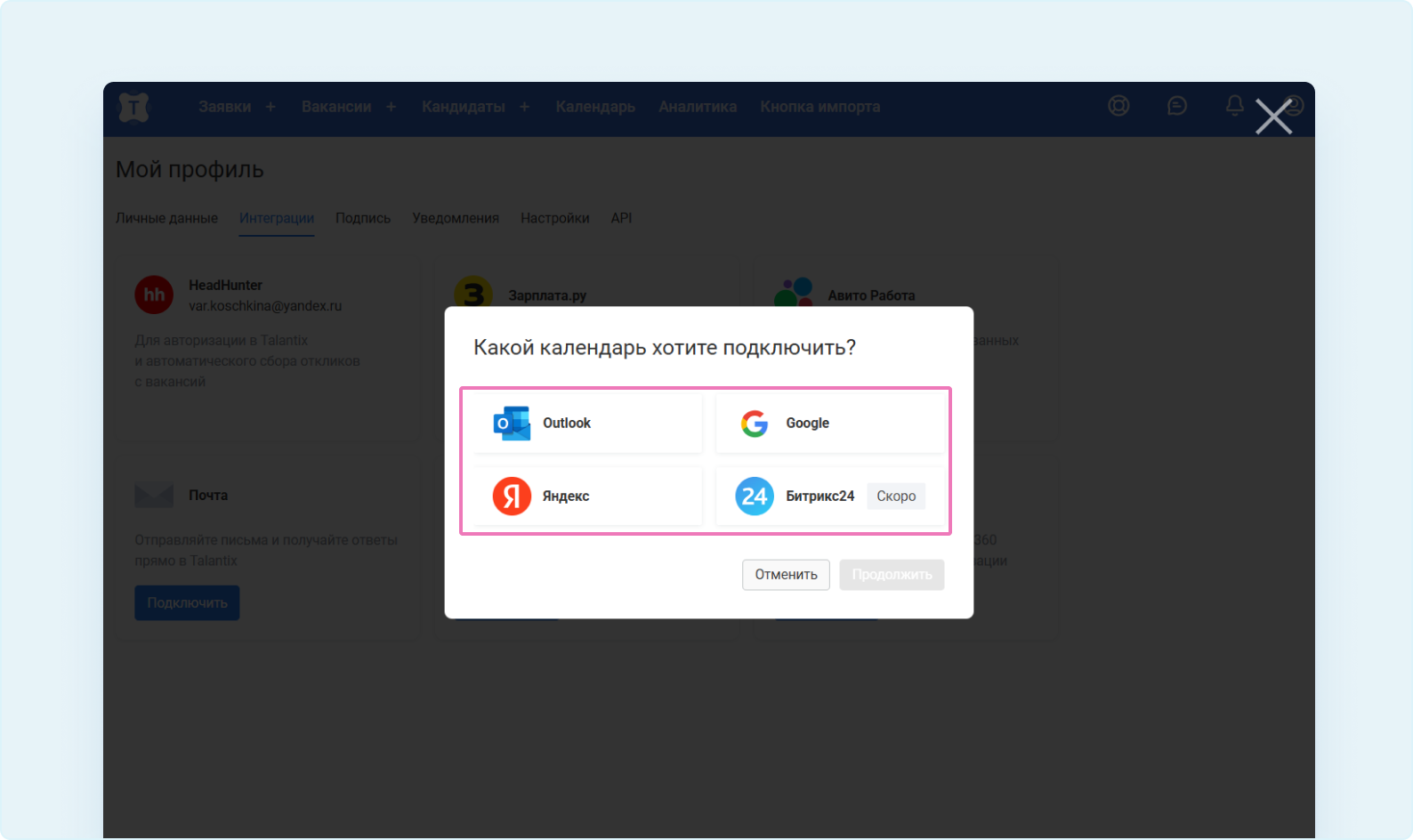The image size is (1413, 840).
Task: Open the notifications bell icon
Action: tap(1234, 106)
